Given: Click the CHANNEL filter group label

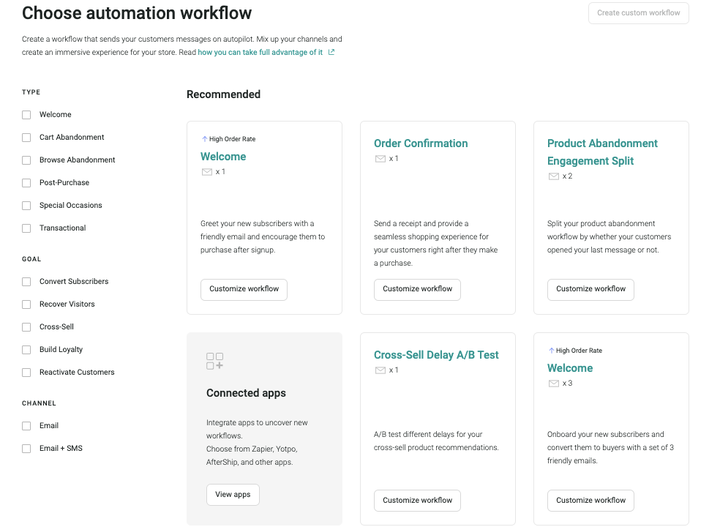Looking at the screenshot, I should point(39,403).
